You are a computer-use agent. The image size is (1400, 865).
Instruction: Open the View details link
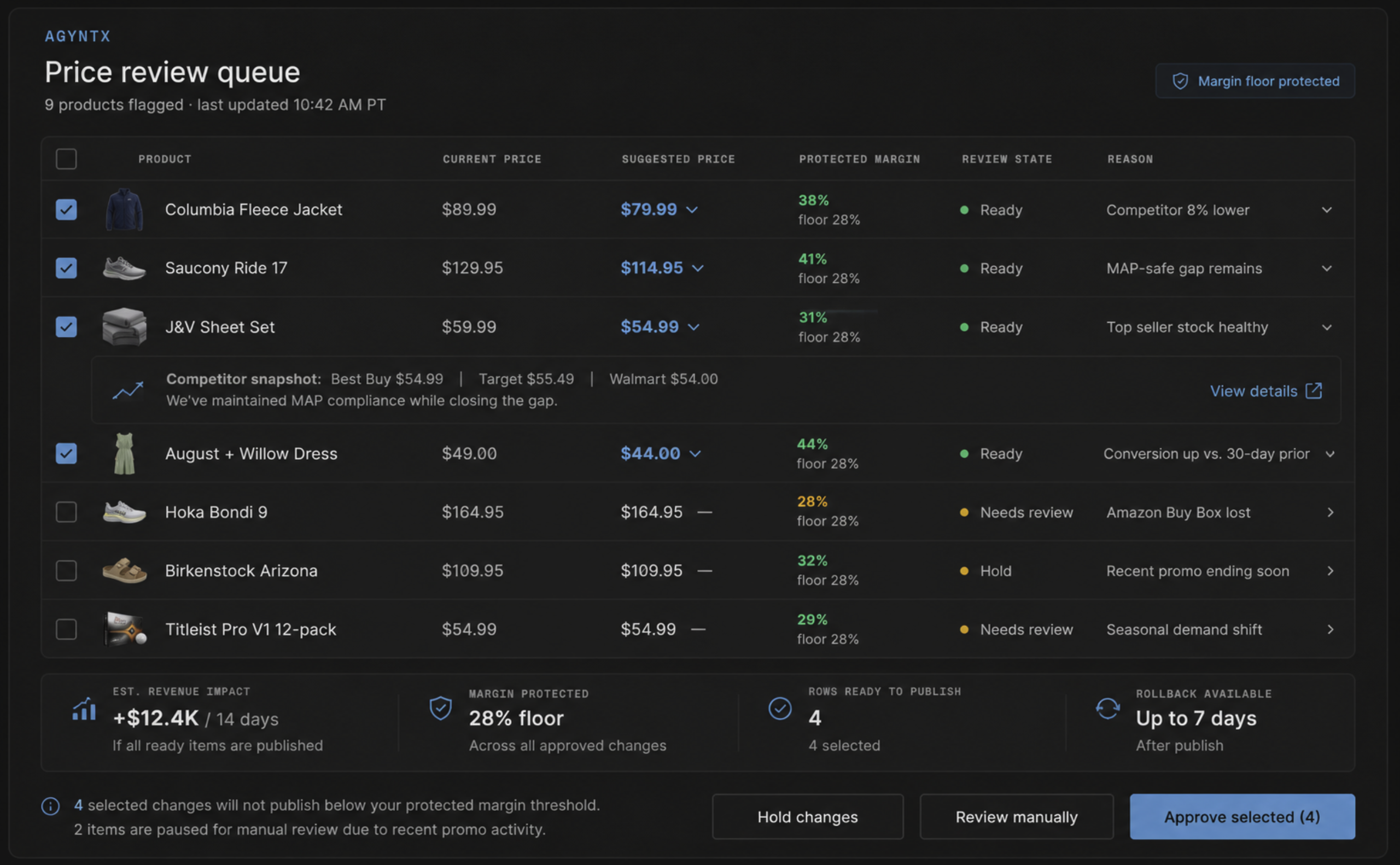pos(1265,391)
